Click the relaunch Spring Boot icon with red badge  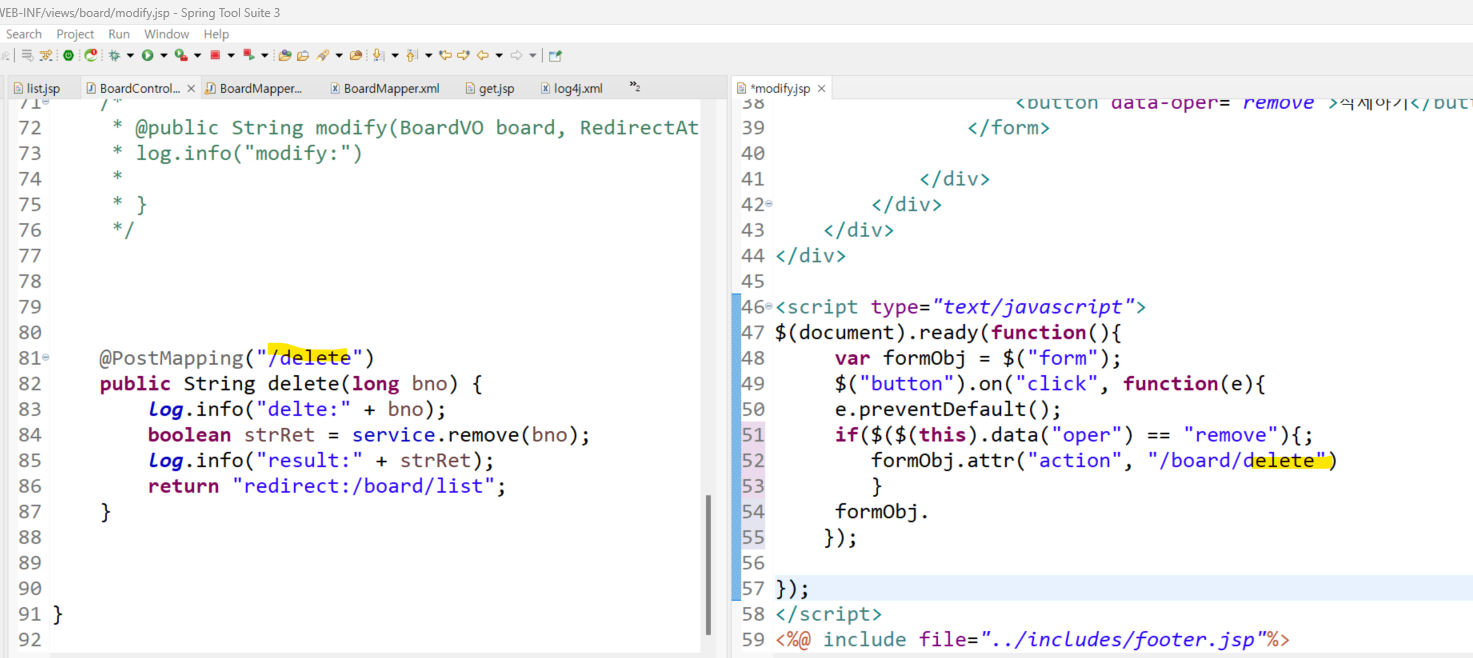pos(91,55)
